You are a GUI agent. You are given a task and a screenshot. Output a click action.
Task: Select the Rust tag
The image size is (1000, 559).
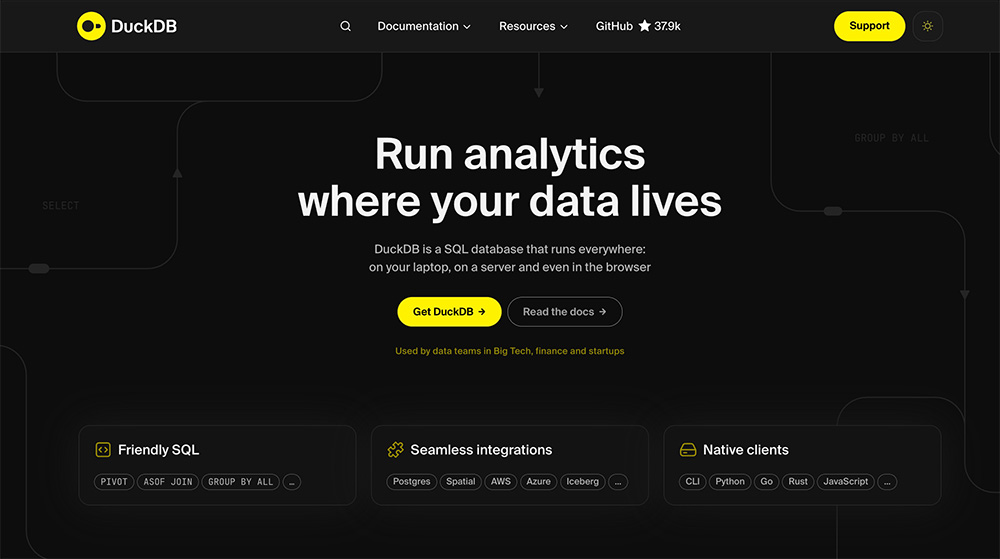tap(798, 482)
